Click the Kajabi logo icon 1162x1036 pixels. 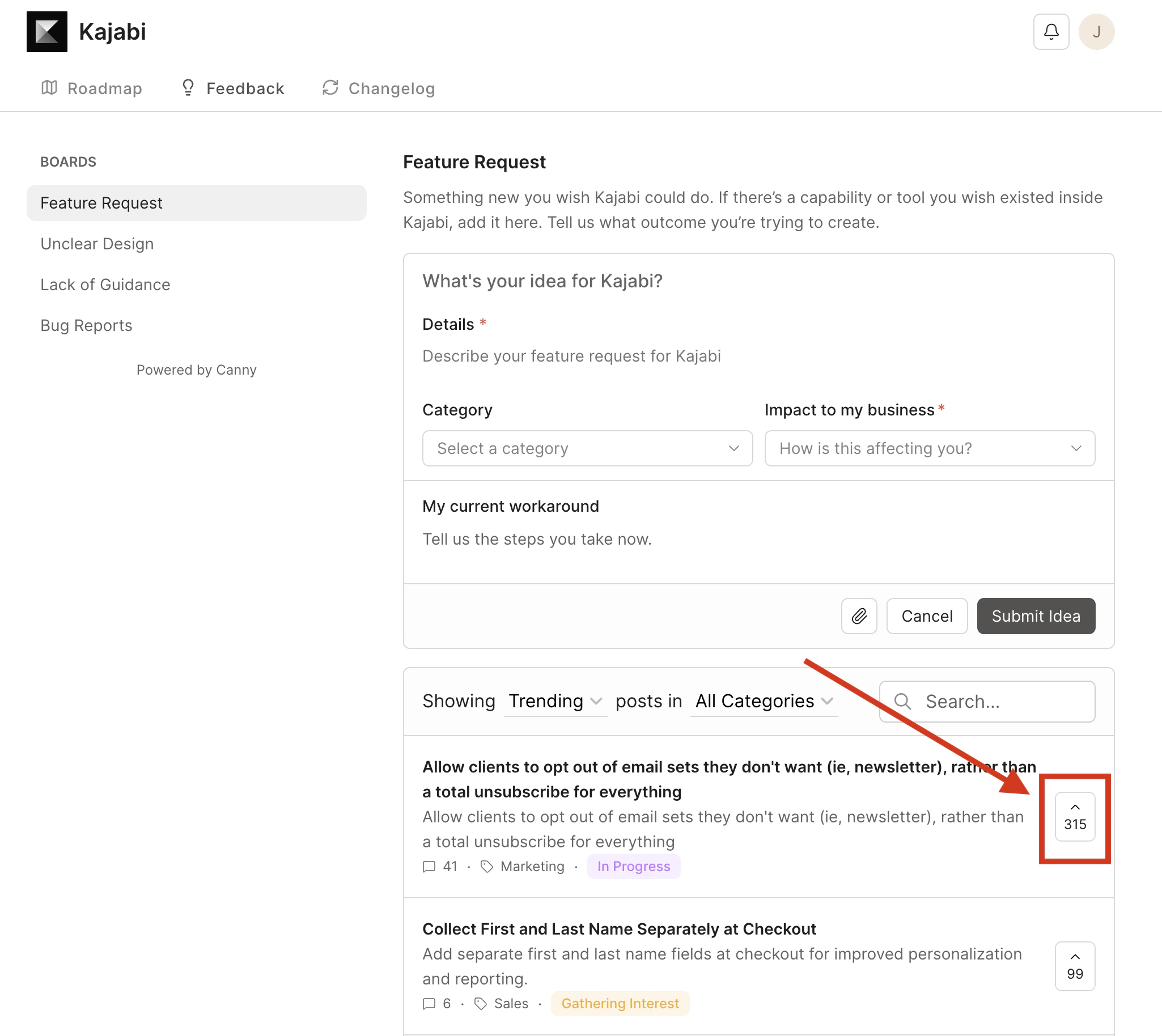coord(46,32)
